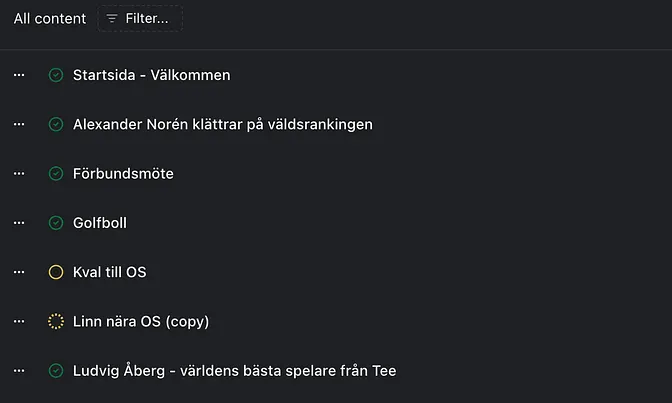Open options menu for Förbundsmöte
Viewport: 672px width, 403px height.
pos(18,173)
